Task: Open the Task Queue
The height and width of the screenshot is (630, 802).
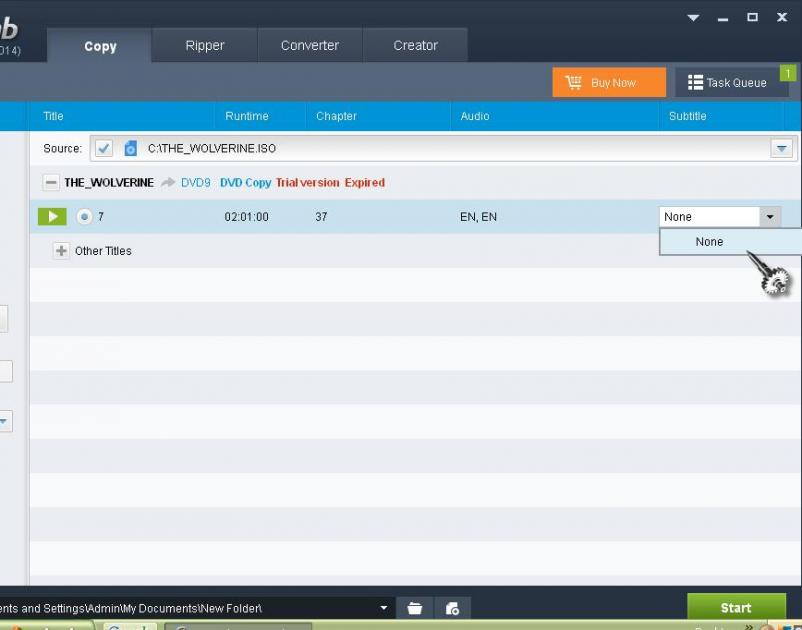Action: click(731, 82)
